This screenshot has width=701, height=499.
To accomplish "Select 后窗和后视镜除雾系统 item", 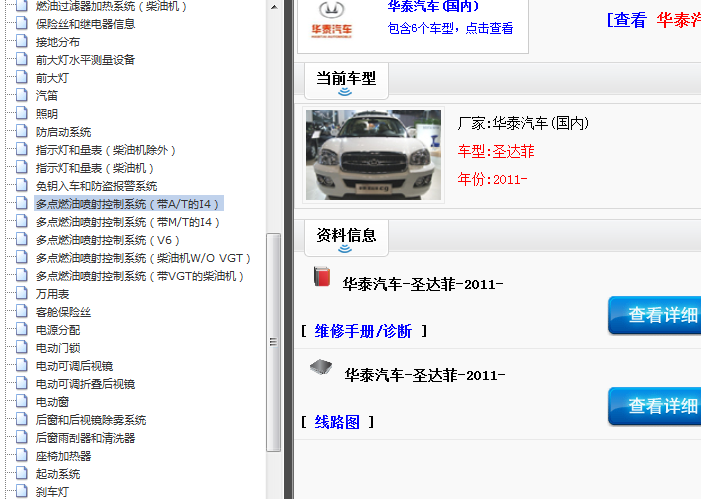I will pos(91,419).
